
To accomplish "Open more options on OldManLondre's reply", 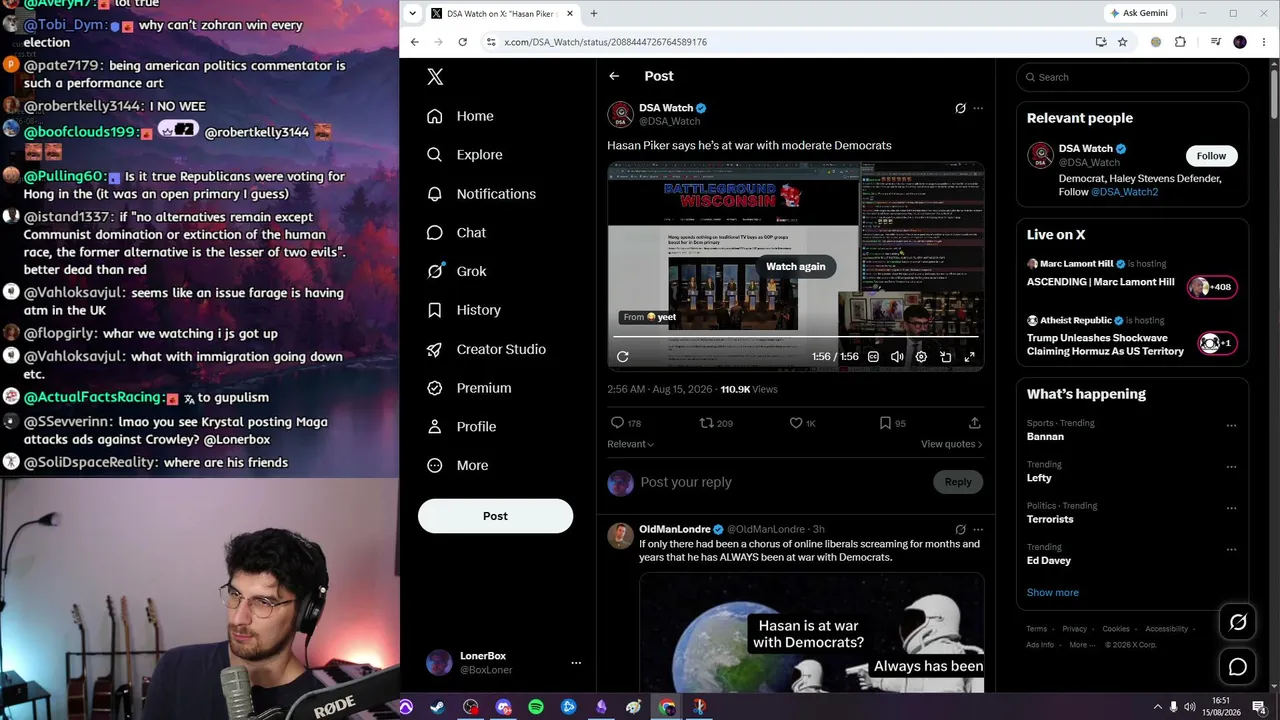I will point(978,529).
